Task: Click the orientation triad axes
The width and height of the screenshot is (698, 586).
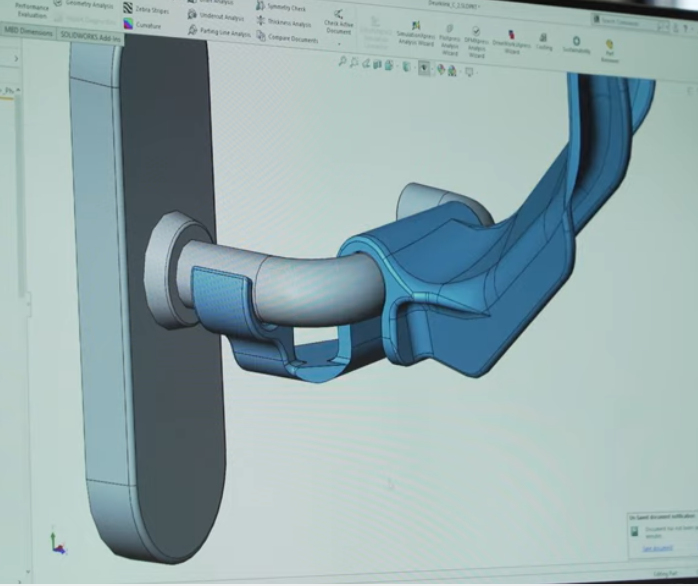Action: pyautogui.click(x=57, y=544)
